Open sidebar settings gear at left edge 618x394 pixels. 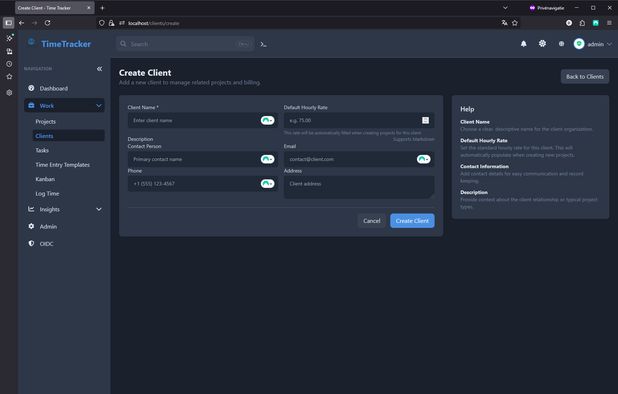point(9,93)
